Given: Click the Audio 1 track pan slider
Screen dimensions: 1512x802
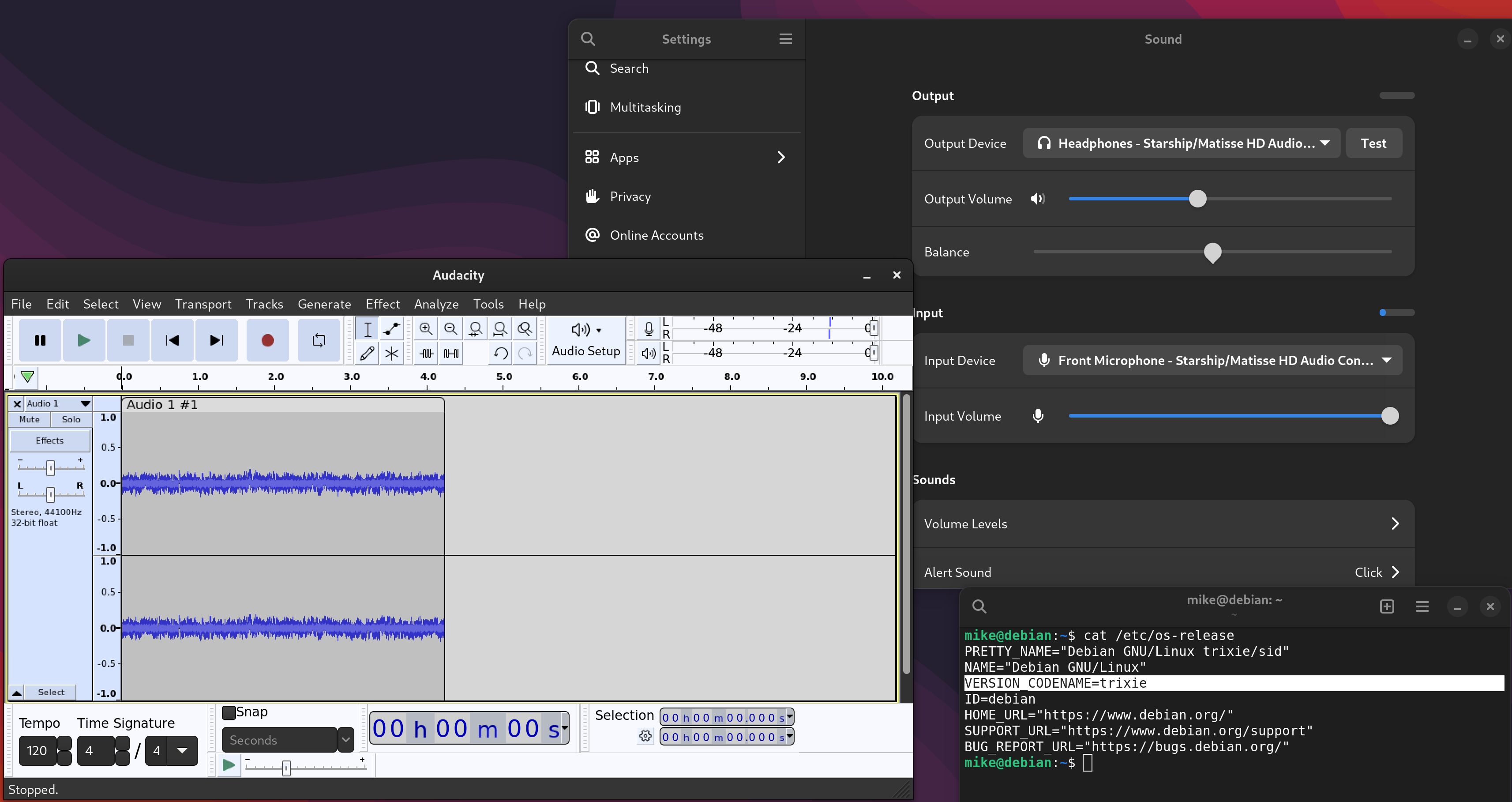Looking at the screenshot, I should click(50, 494).
